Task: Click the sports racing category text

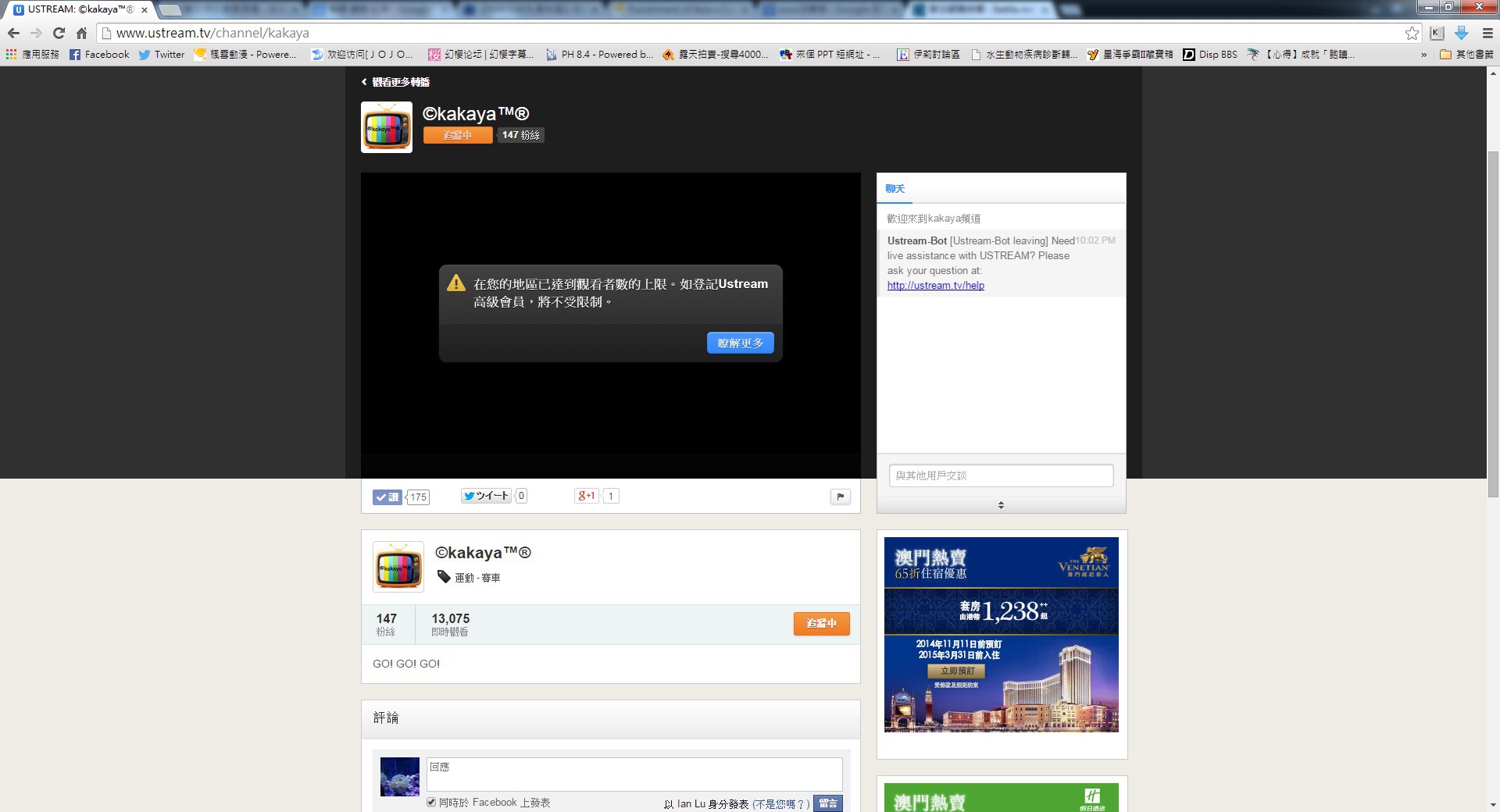Action: [x=477, y=578]
